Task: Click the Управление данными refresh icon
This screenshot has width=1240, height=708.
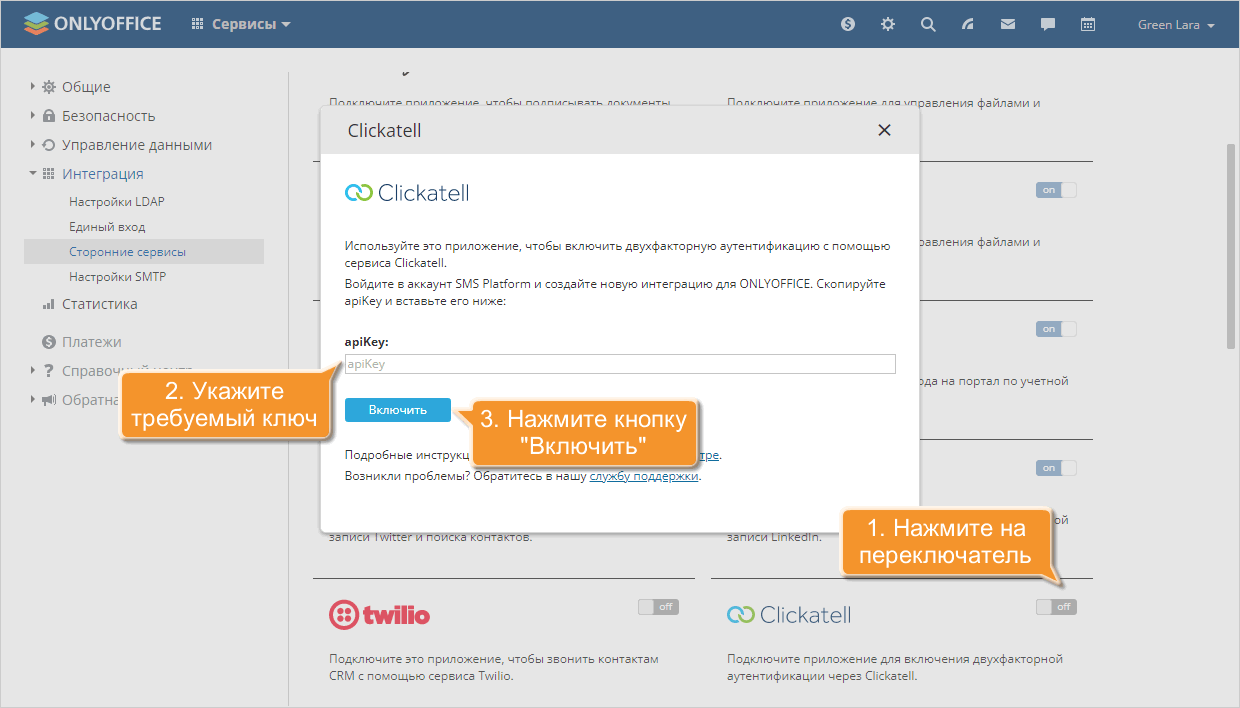Action: click(x=49, y=145)
